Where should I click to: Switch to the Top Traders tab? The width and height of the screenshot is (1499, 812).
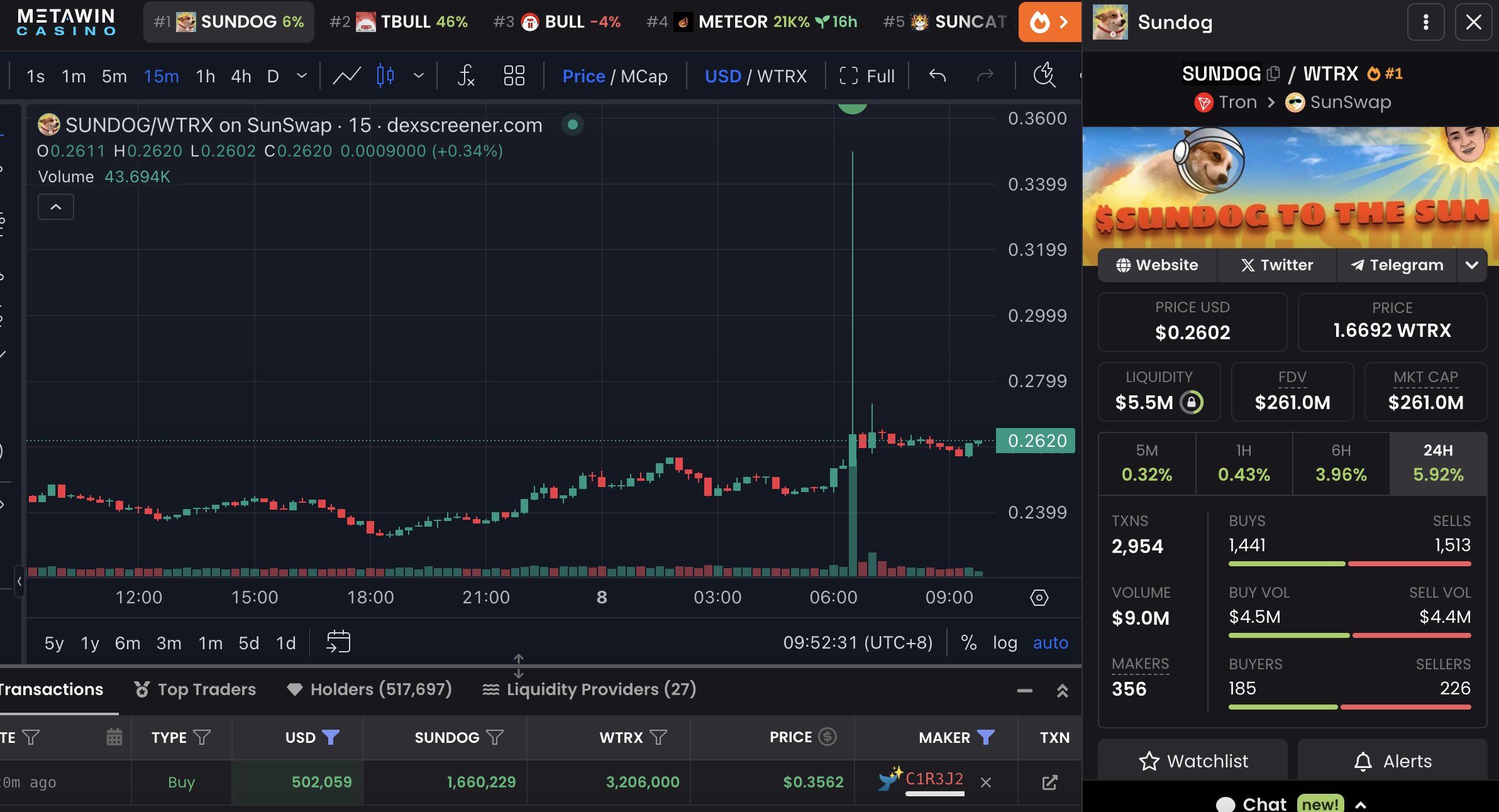coord(195,689)
